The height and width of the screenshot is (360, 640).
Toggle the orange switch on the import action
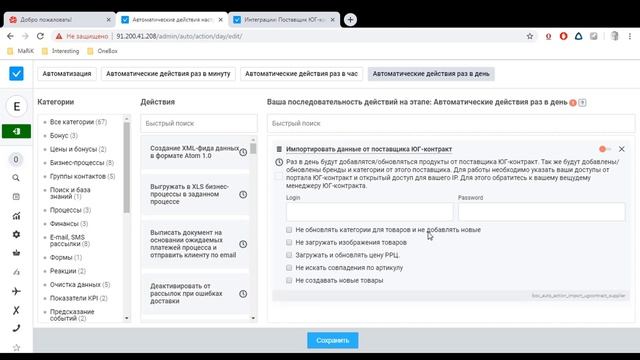[604, 149]
